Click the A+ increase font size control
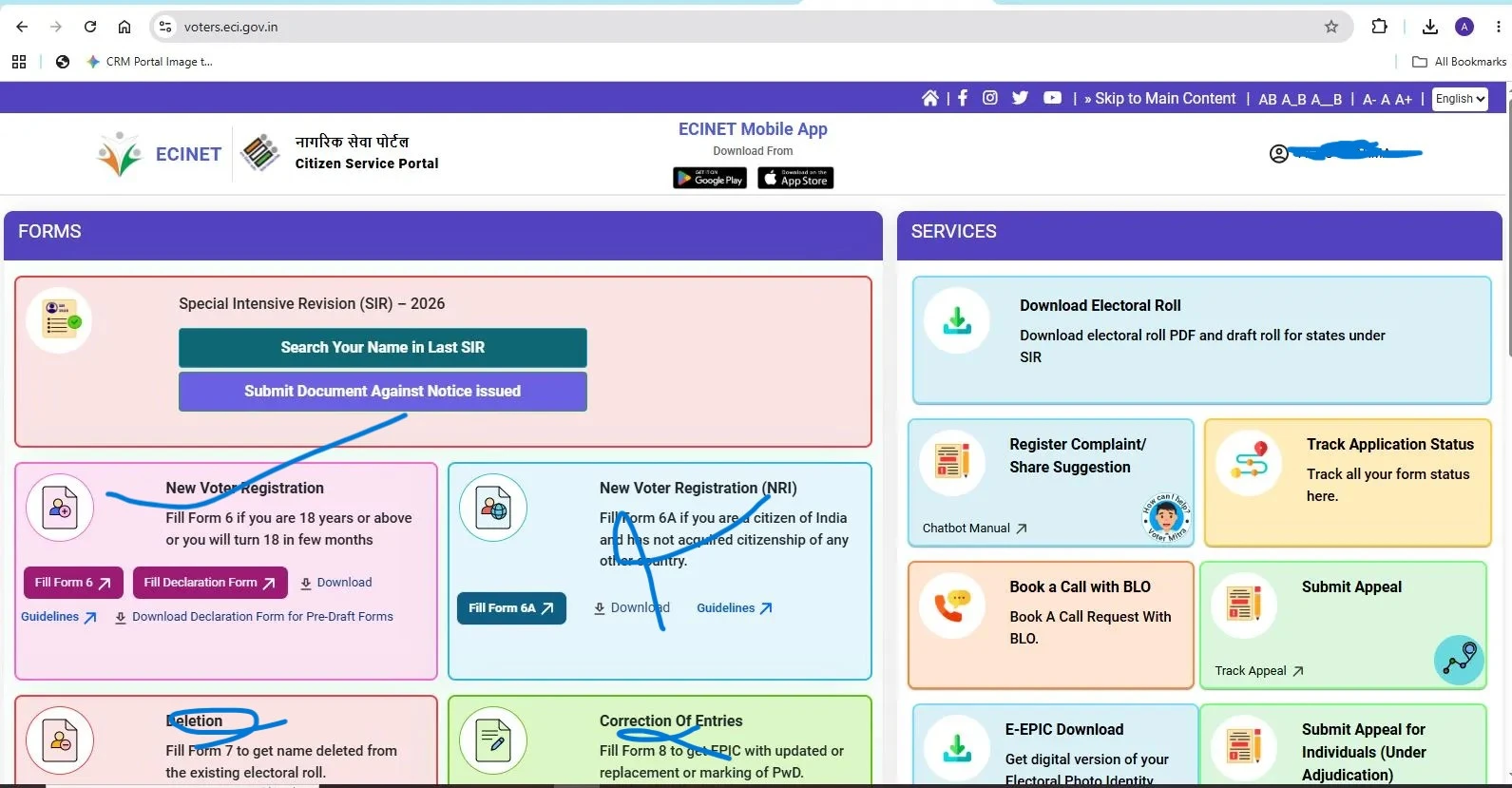1512x788 pixels. pos(1403,99)
